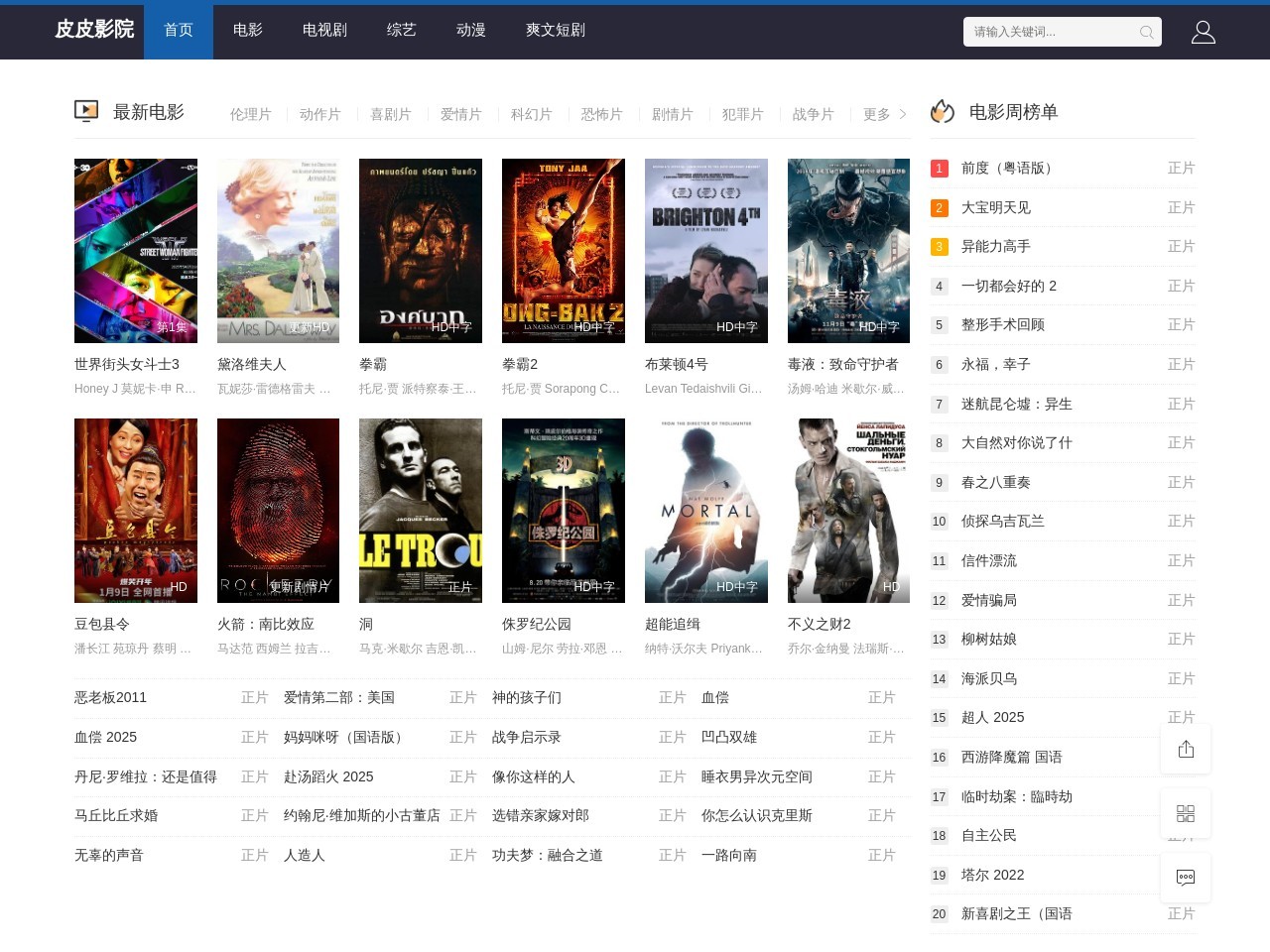Click the 侏罗纪公园 movie poster
The width and height of the screenshot is (1270, 952).
(564, 510)
